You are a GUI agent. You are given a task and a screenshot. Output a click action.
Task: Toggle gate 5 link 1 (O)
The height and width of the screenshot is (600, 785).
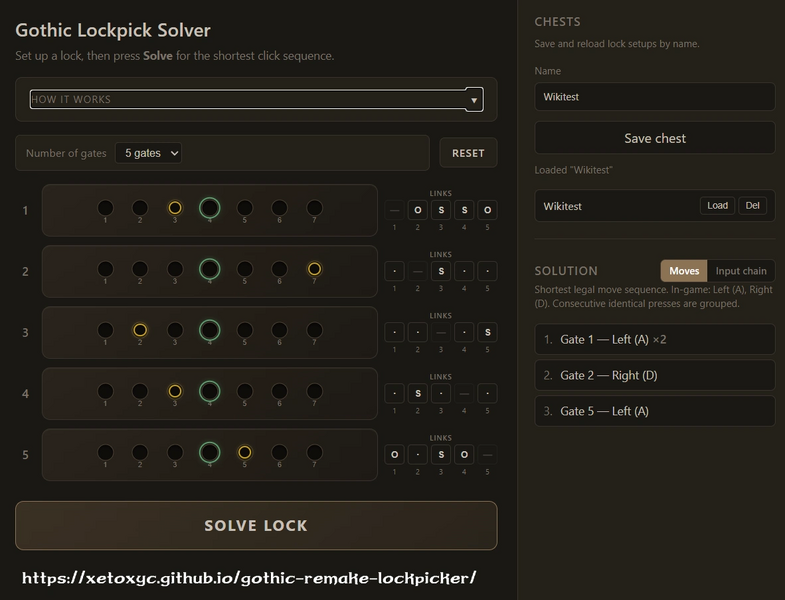(x=395, y=454)
